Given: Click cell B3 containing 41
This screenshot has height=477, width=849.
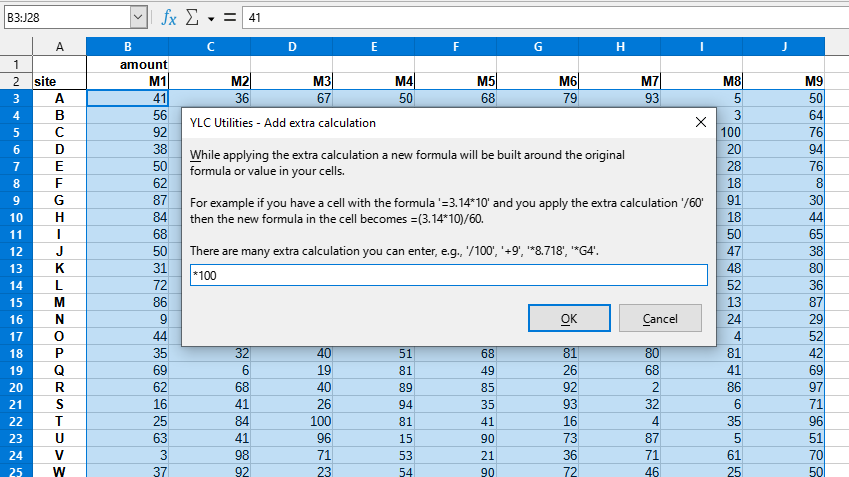Looking at the screenshot, I should tap(128, 98).
